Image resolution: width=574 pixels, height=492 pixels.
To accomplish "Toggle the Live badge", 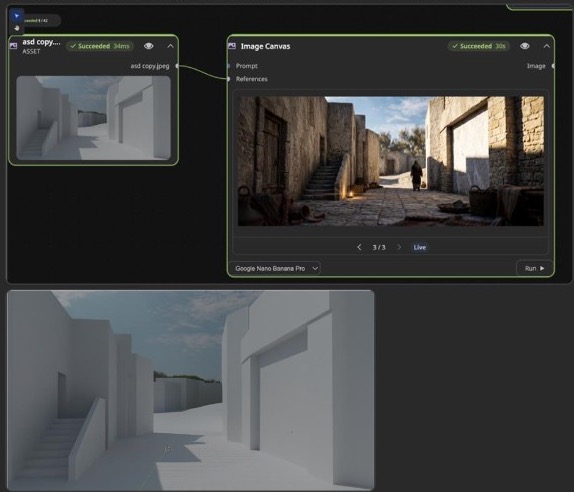I will (x=420, y=247).
